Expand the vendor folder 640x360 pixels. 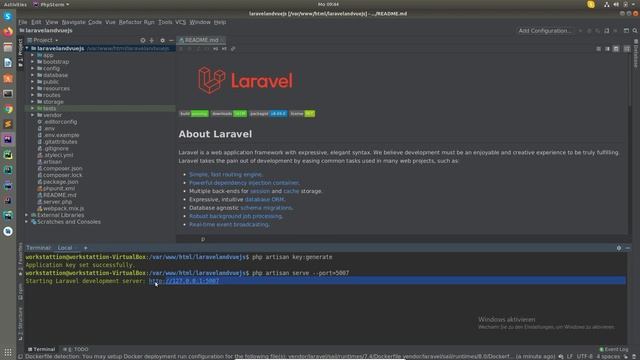tap(33, 115)
